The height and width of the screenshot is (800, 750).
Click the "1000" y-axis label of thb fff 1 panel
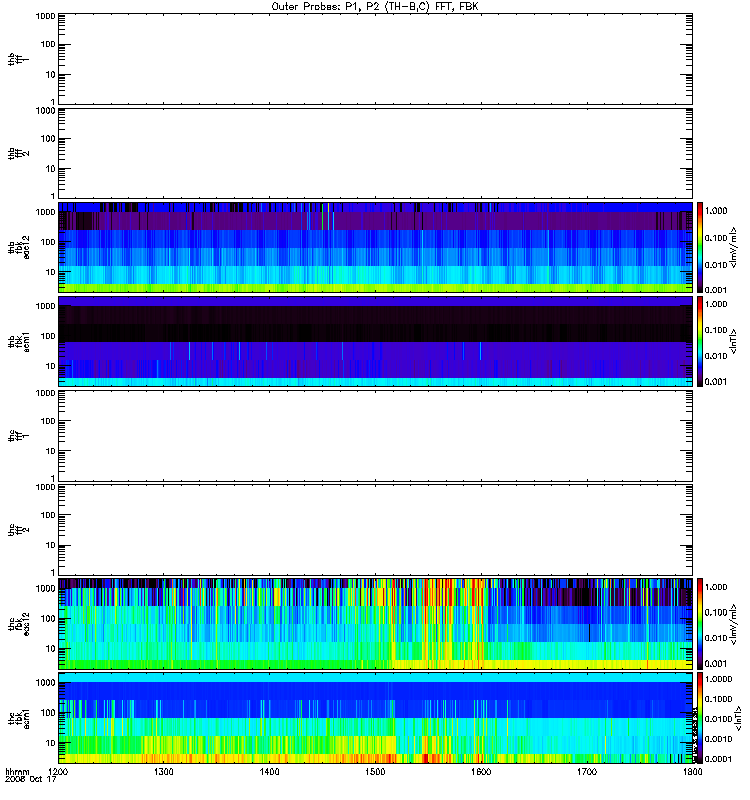pyautogui.click(x=45, y=16)
